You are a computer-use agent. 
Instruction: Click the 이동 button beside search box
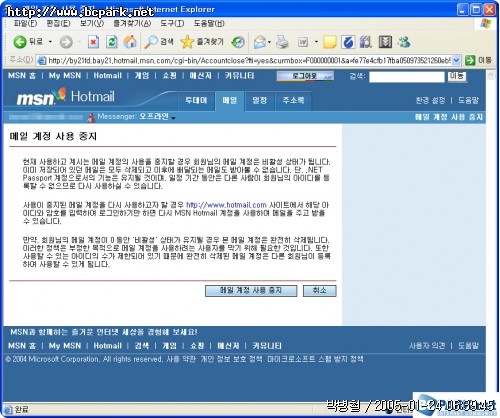(456, 76)
